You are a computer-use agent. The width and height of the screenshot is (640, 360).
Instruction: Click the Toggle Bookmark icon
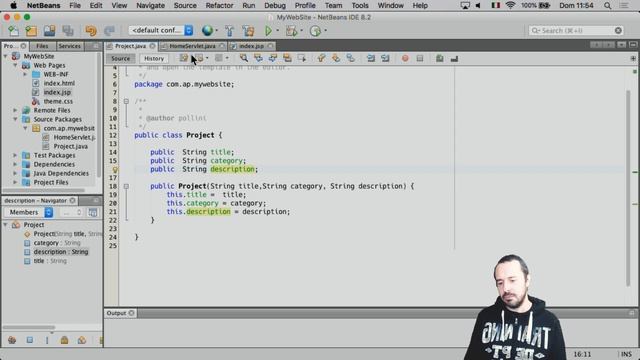[x=351, y=58]
